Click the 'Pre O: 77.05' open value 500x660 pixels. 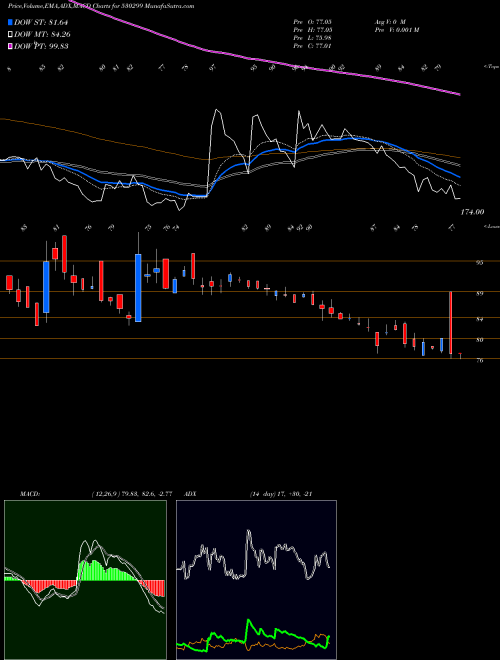click(312, 22)
